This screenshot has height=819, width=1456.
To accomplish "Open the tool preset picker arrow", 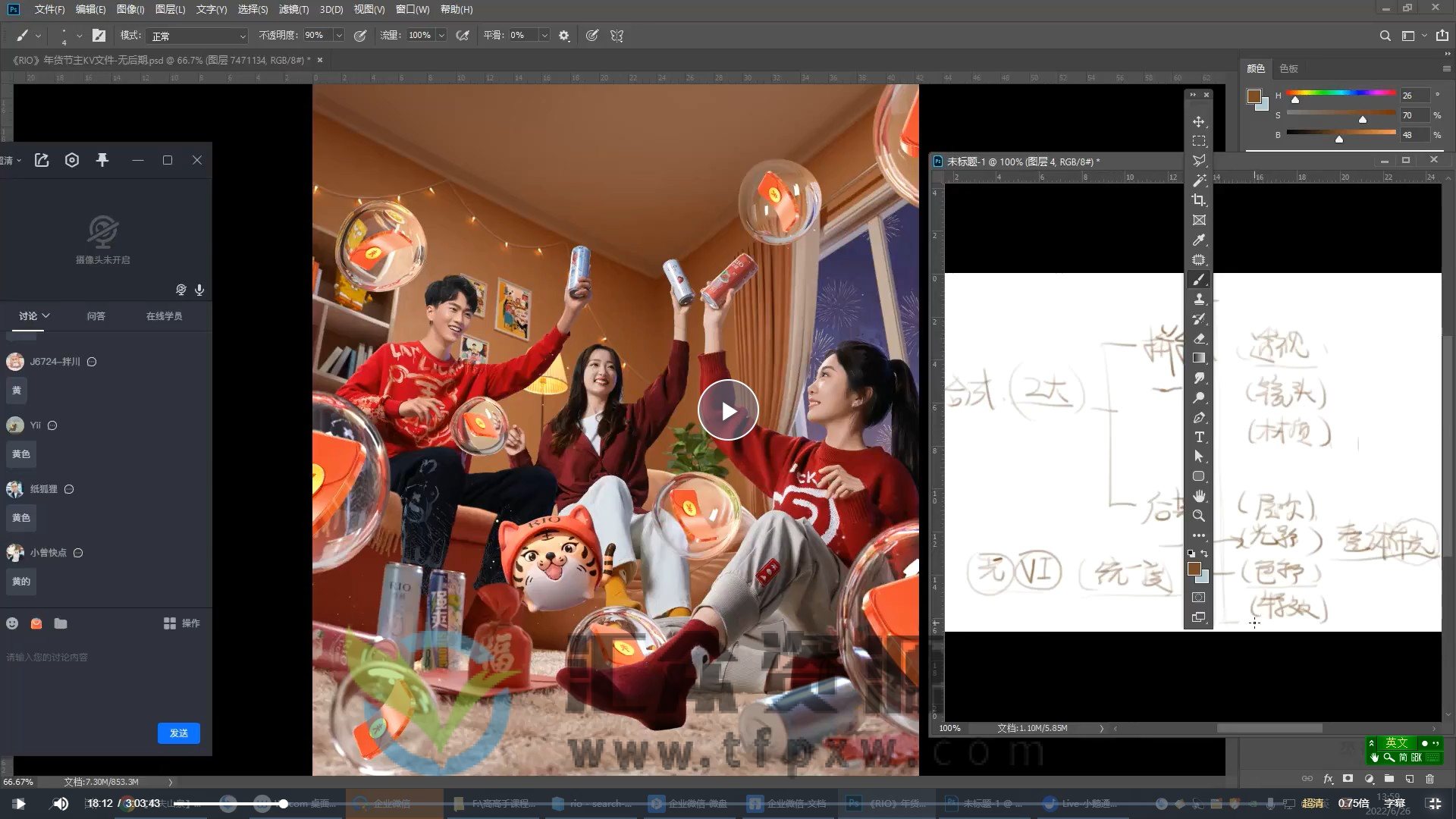I will coord(38,36).
